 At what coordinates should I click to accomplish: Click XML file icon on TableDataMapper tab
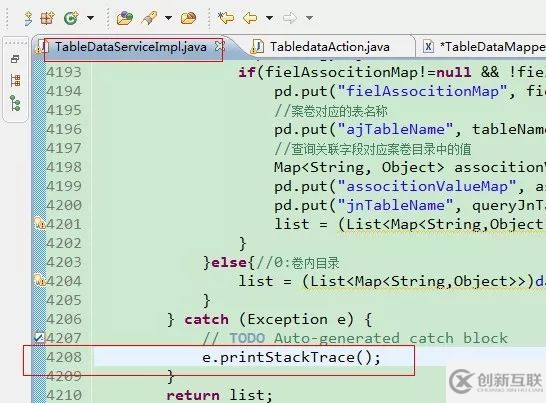(x=428, y=46)
